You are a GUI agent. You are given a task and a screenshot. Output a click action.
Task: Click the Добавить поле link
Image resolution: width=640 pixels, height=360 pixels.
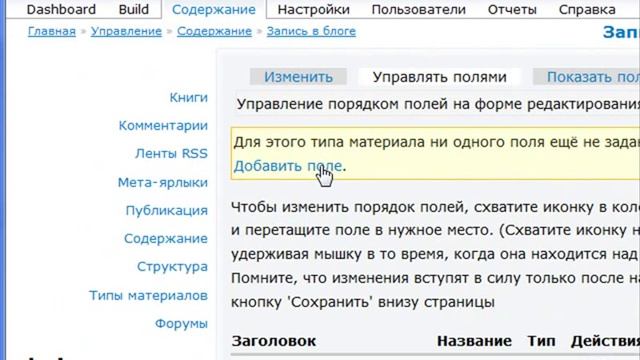[x=288, y=166]
